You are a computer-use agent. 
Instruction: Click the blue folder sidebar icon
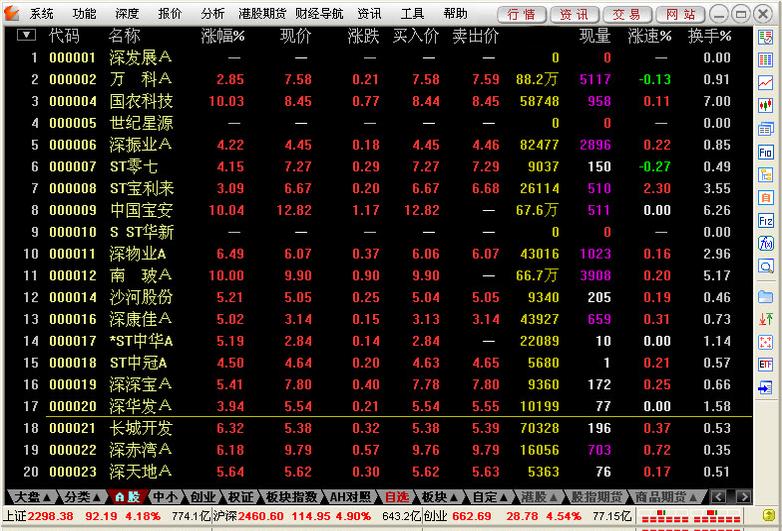[x=766, y=297]
